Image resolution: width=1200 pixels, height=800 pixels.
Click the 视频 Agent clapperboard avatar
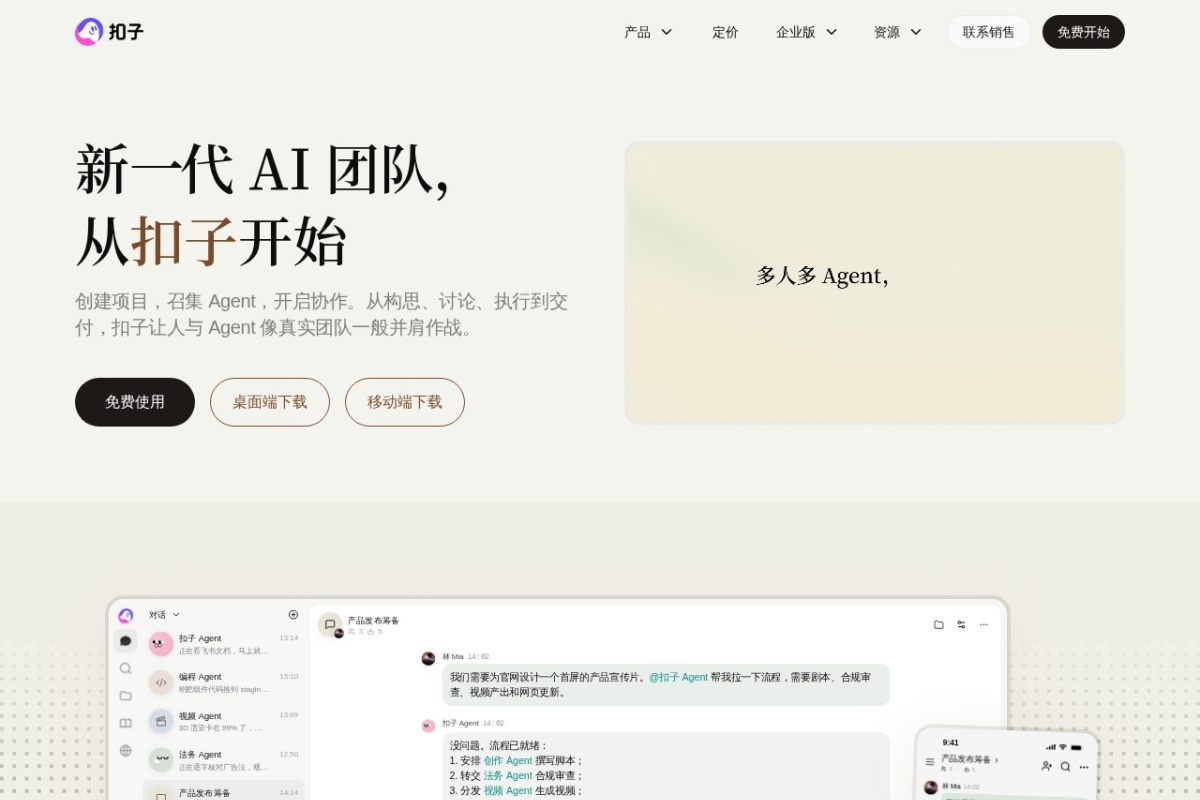coord(161,721)
